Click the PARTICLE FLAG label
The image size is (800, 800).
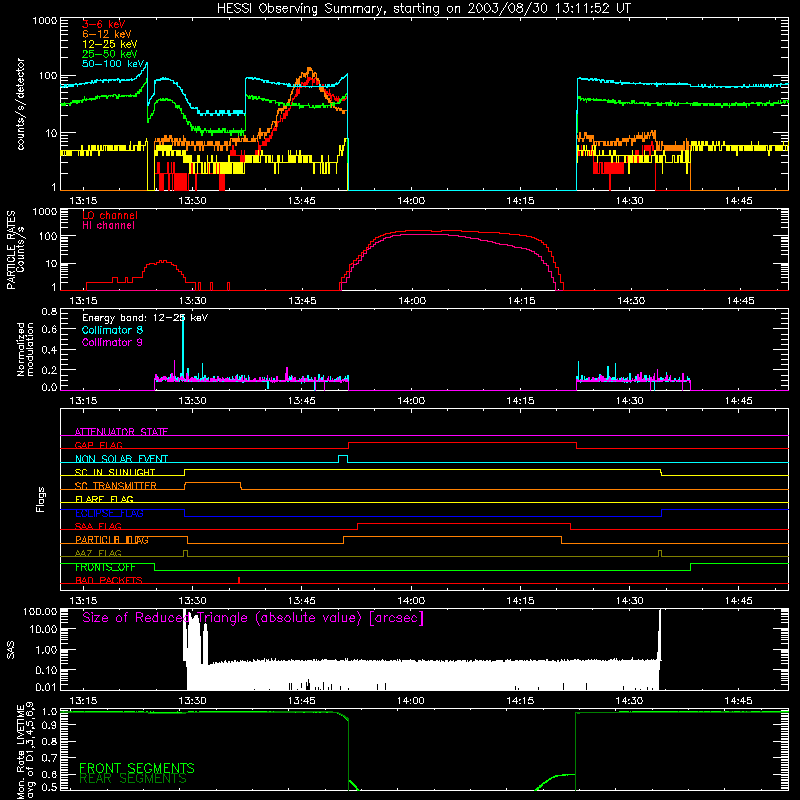(x=112, y=540)
